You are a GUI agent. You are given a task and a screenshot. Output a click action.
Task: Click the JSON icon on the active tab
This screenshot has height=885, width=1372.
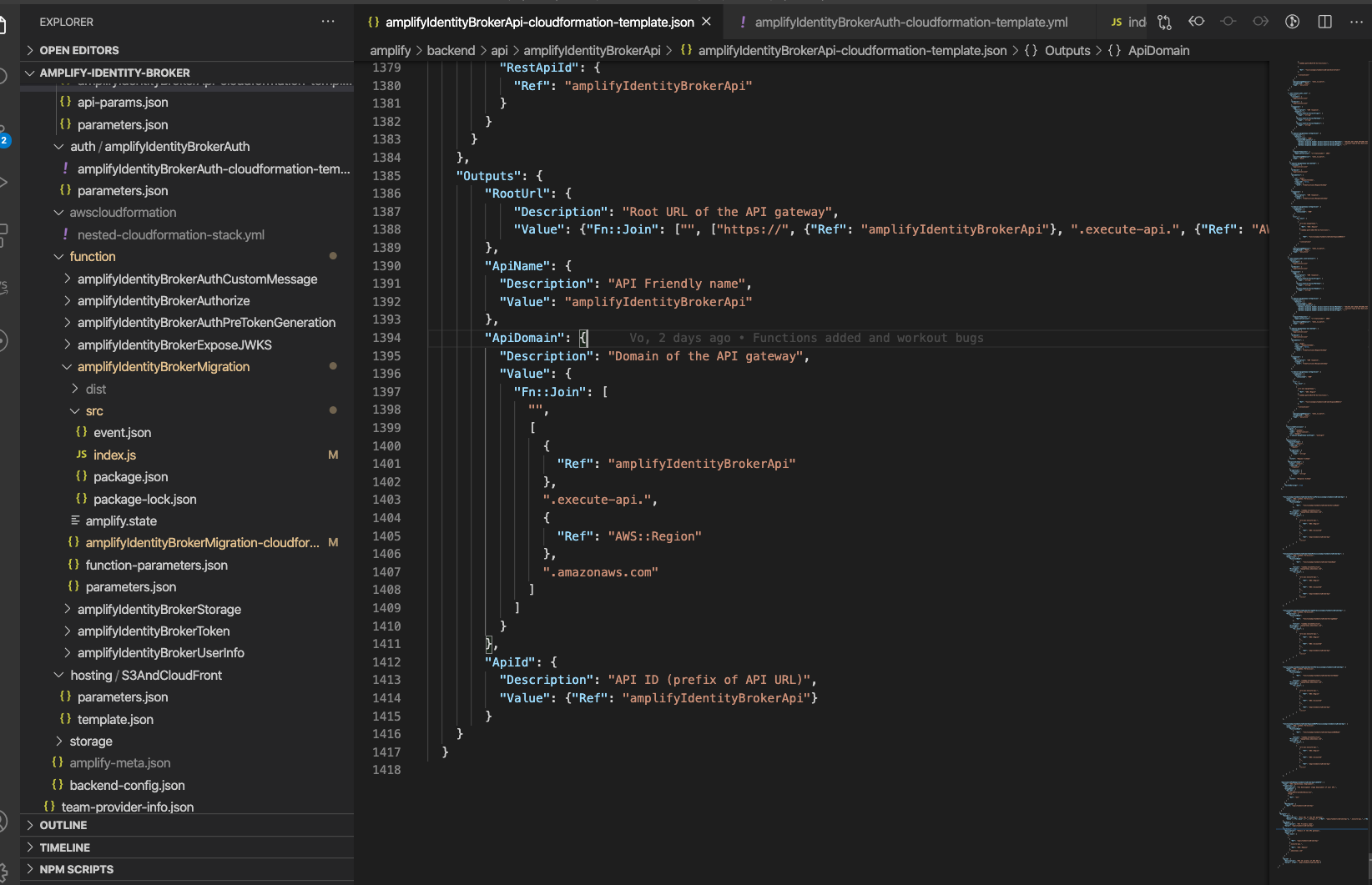(373, 22)
